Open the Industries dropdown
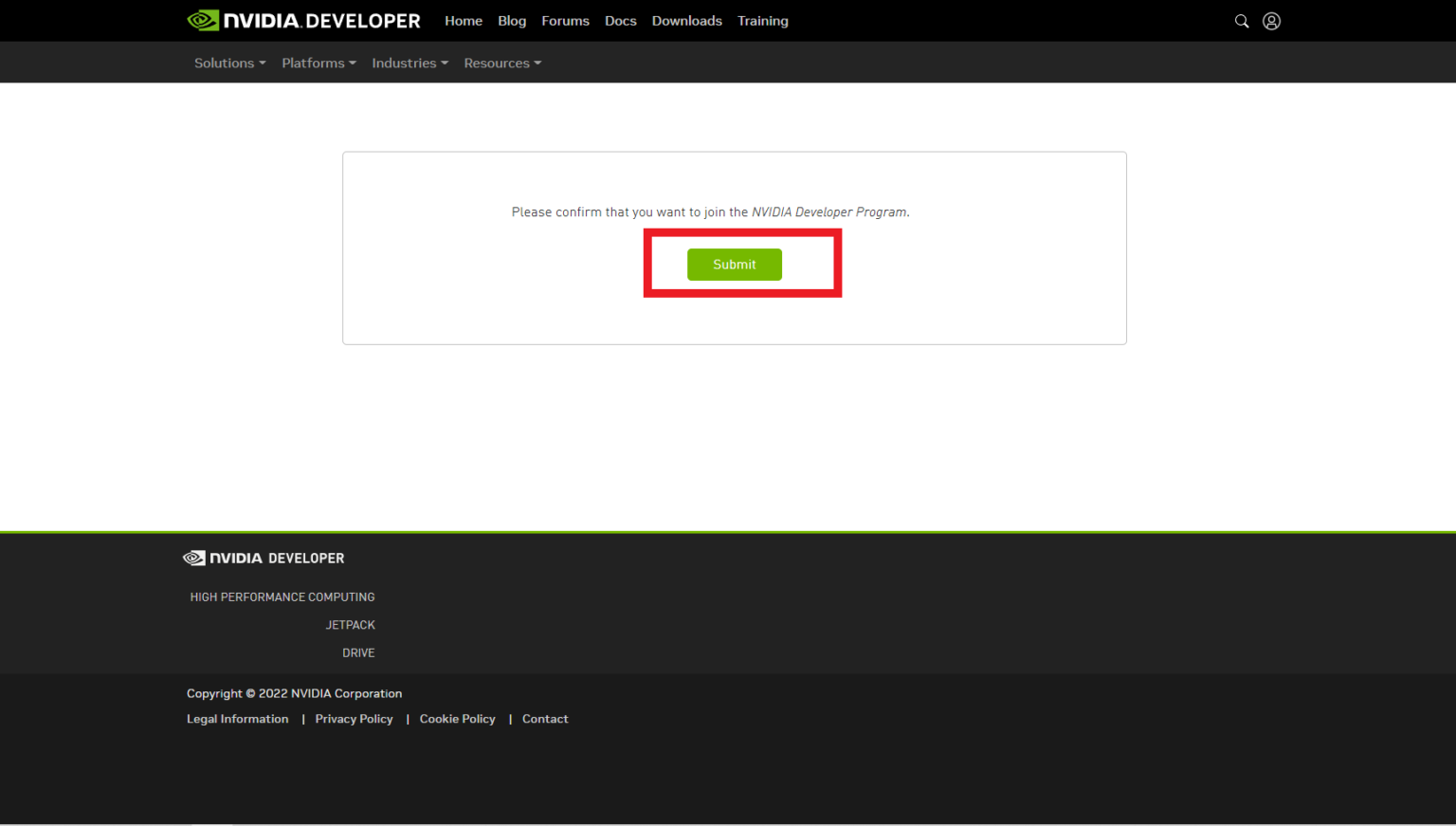This screenshot has width=1456, height=826. [409, 63]
